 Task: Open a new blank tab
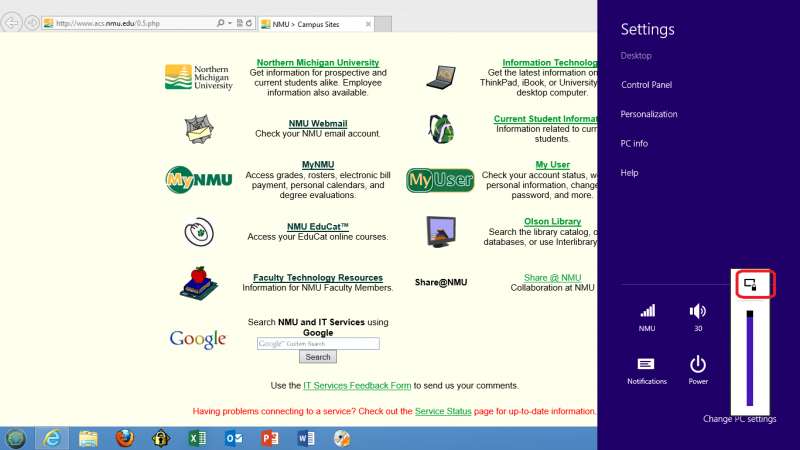(383, 24)
